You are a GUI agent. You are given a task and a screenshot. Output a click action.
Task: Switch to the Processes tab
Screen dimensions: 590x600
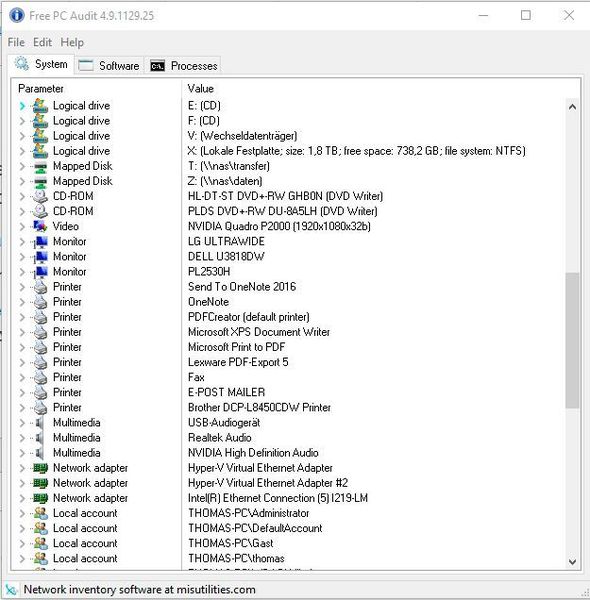[183, 66]
